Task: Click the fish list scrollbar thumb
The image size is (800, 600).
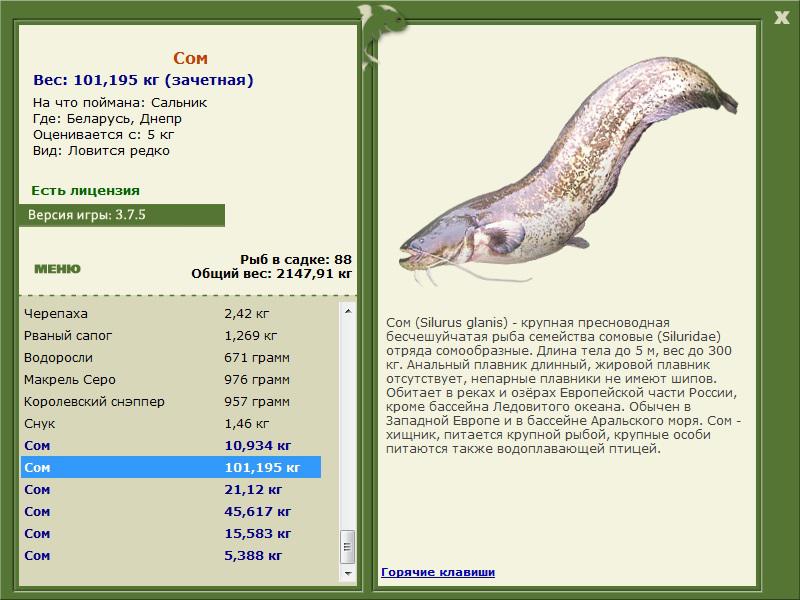Action: [x=348, y=547]
